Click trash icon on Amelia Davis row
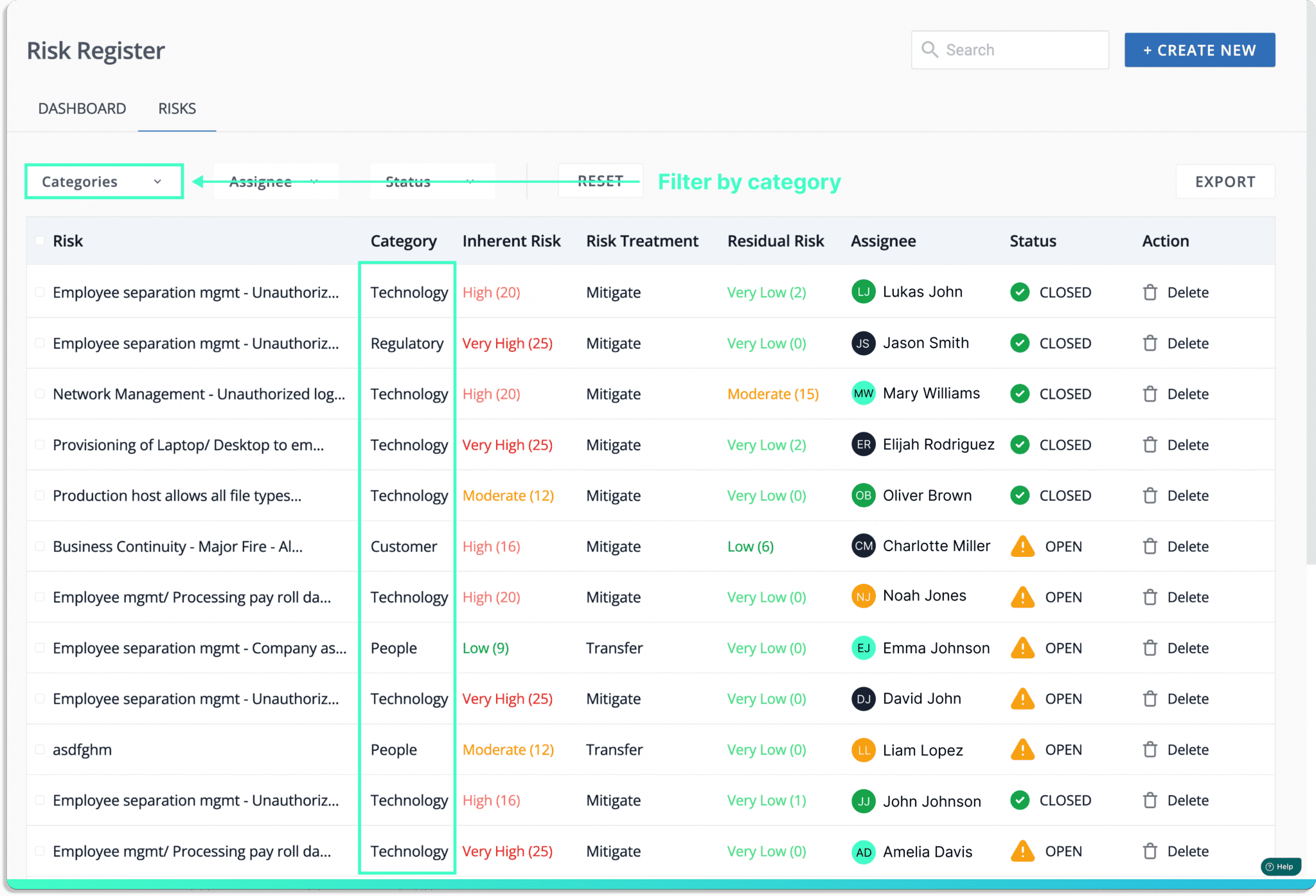The width and height of the screenshot is (1316, 896). 1150,851
